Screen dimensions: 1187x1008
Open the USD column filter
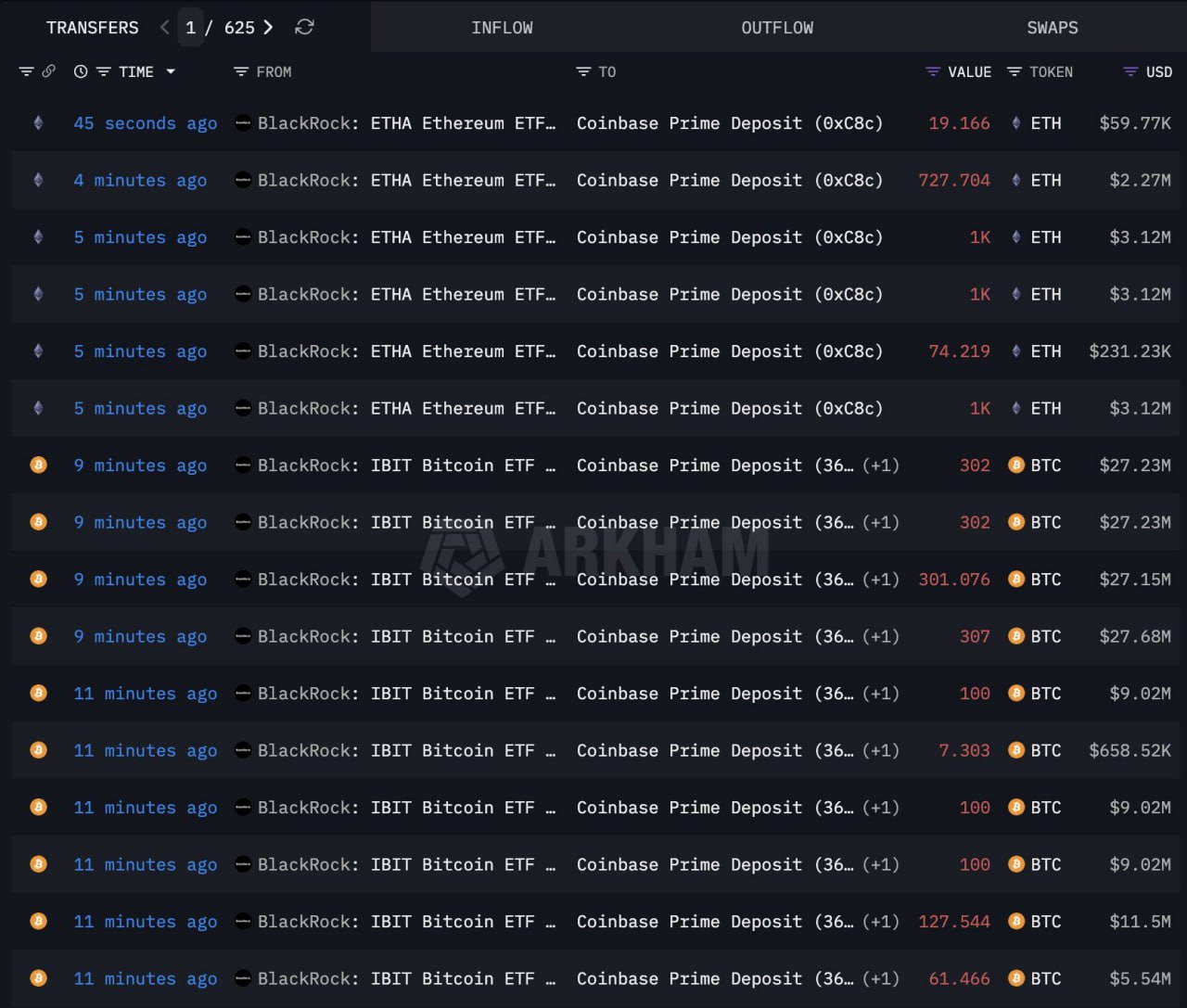coord(1130,71)
